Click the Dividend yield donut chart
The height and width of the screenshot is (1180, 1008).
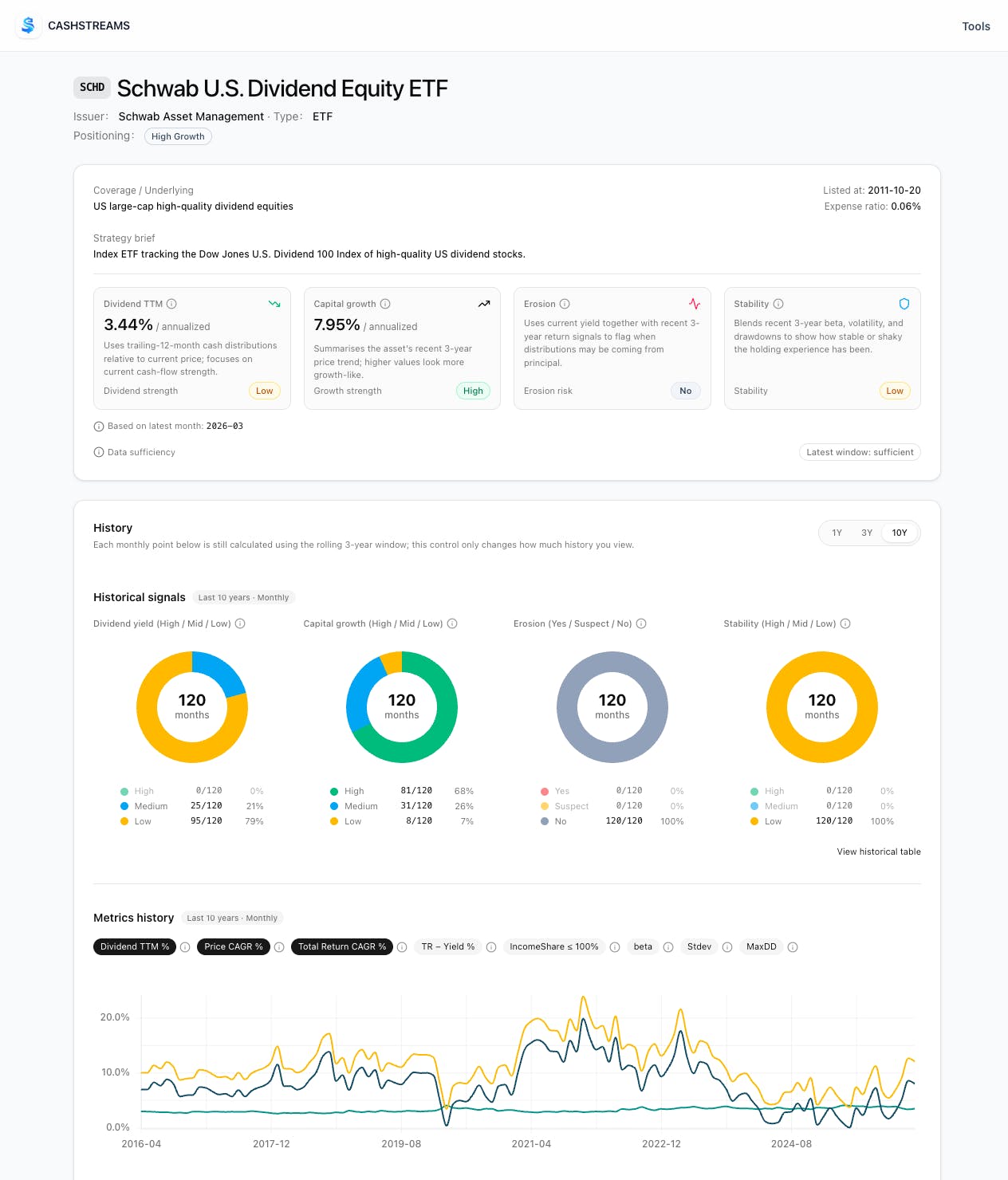192,707
